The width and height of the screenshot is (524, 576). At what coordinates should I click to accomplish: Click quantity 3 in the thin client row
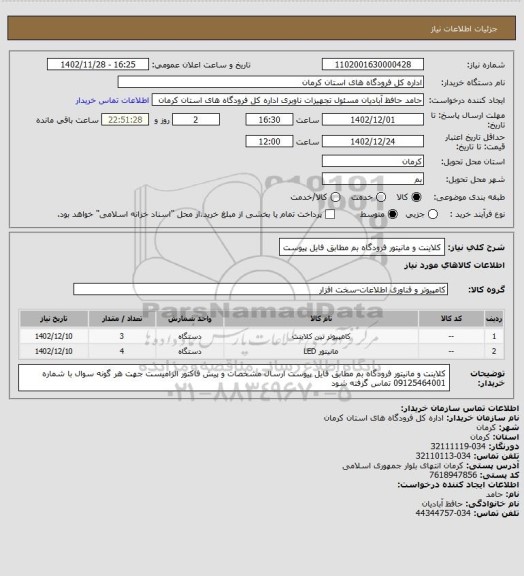click(x=122, y=336)
